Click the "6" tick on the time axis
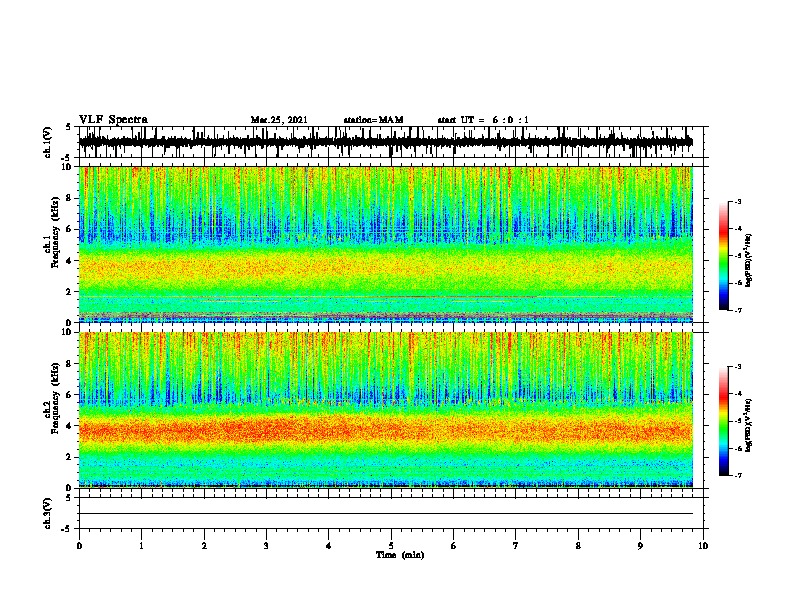Image resolution: width=792 pixels, height=612 pixels. pos(454,545)
